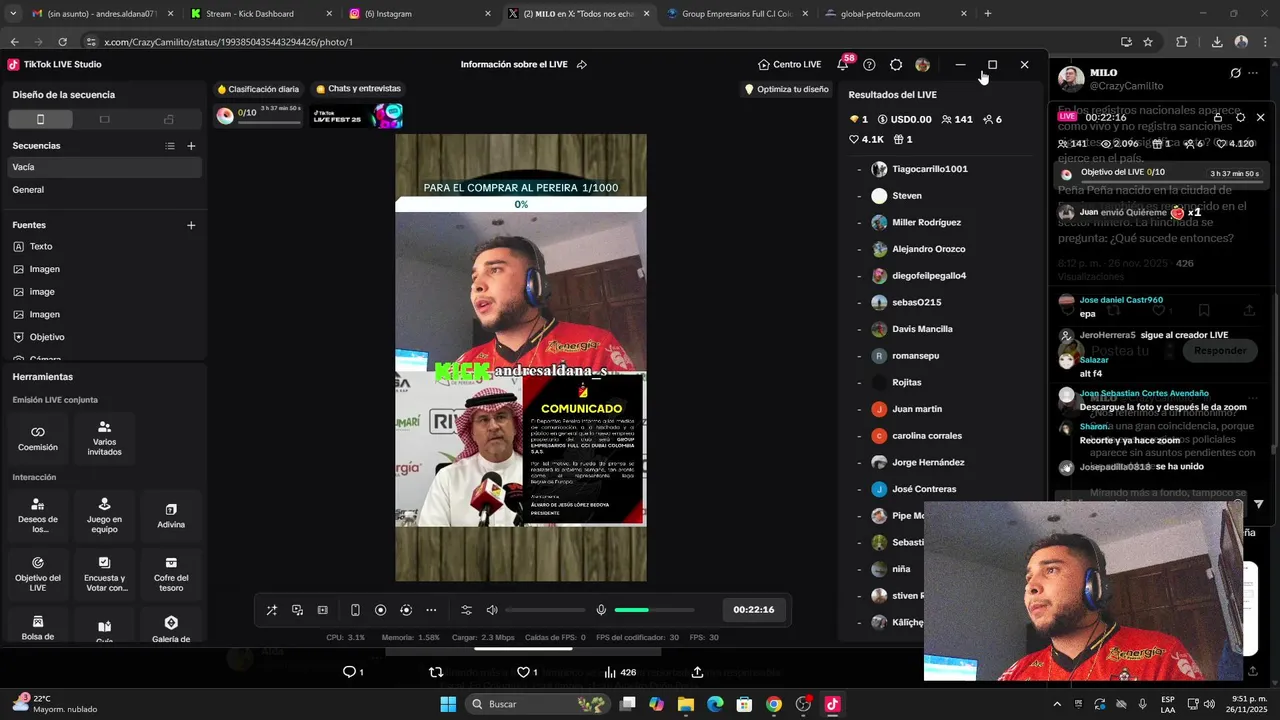Open more options ellipsis in control bar
Image resolution: width=1280 pixels, height=720 pixels.
pos(431,610)
